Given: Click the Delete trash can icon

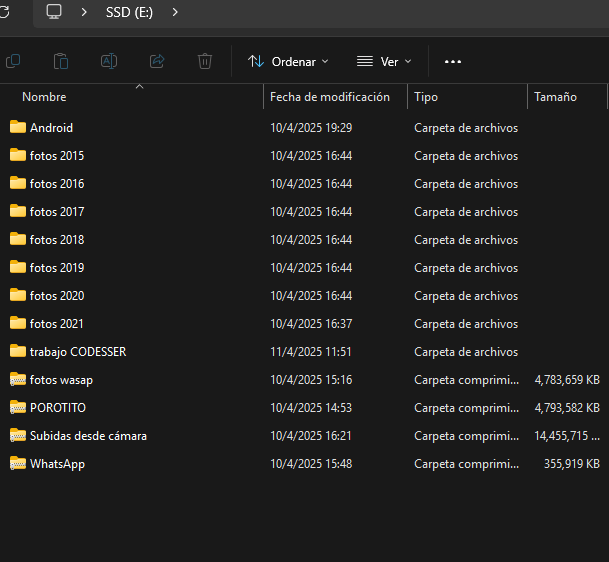Looking at the screenshot, I should (x=205, y=62).
